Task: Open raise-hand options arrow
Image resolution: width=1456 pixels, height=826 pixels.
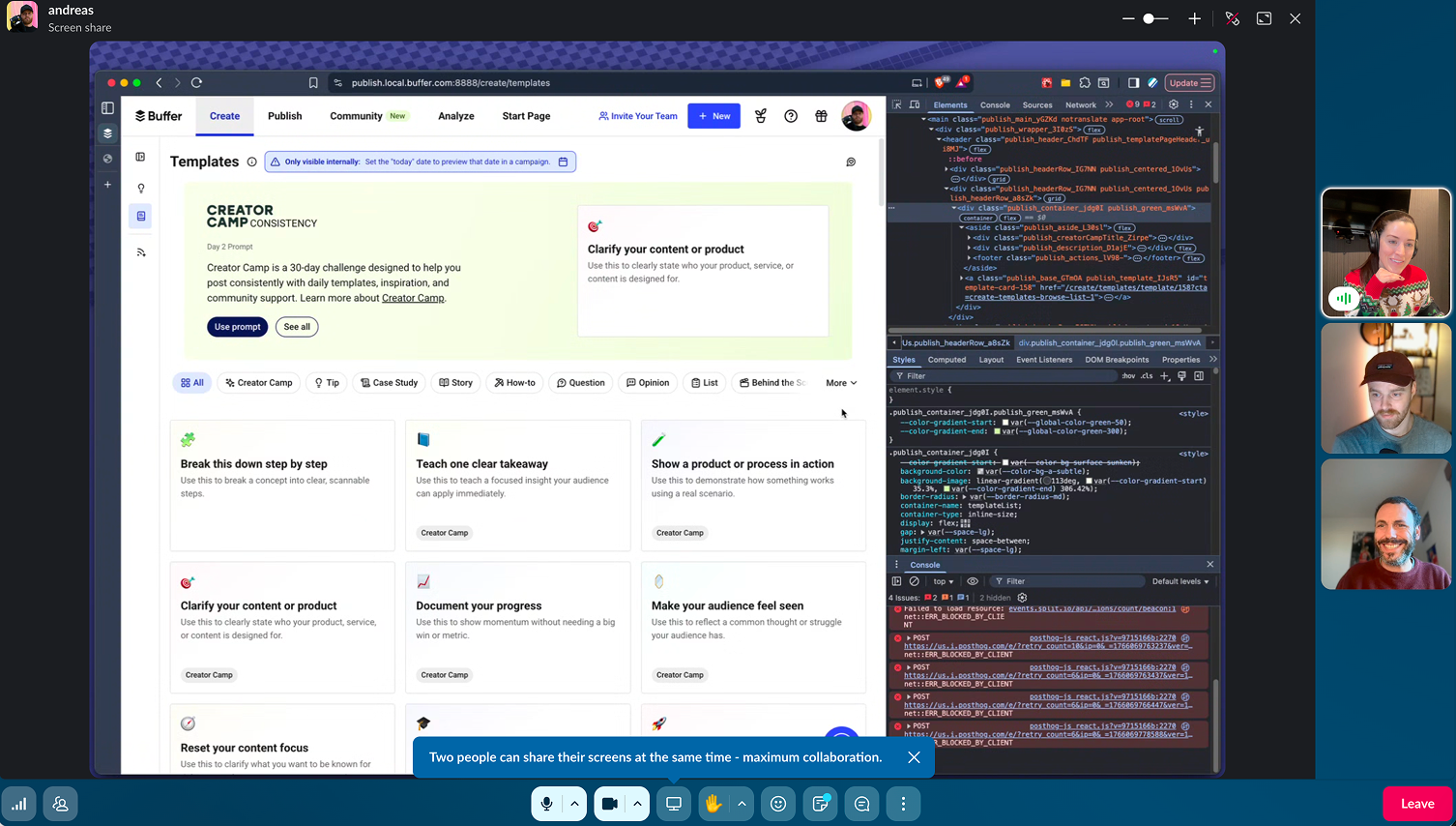Action: coord(742,804)
